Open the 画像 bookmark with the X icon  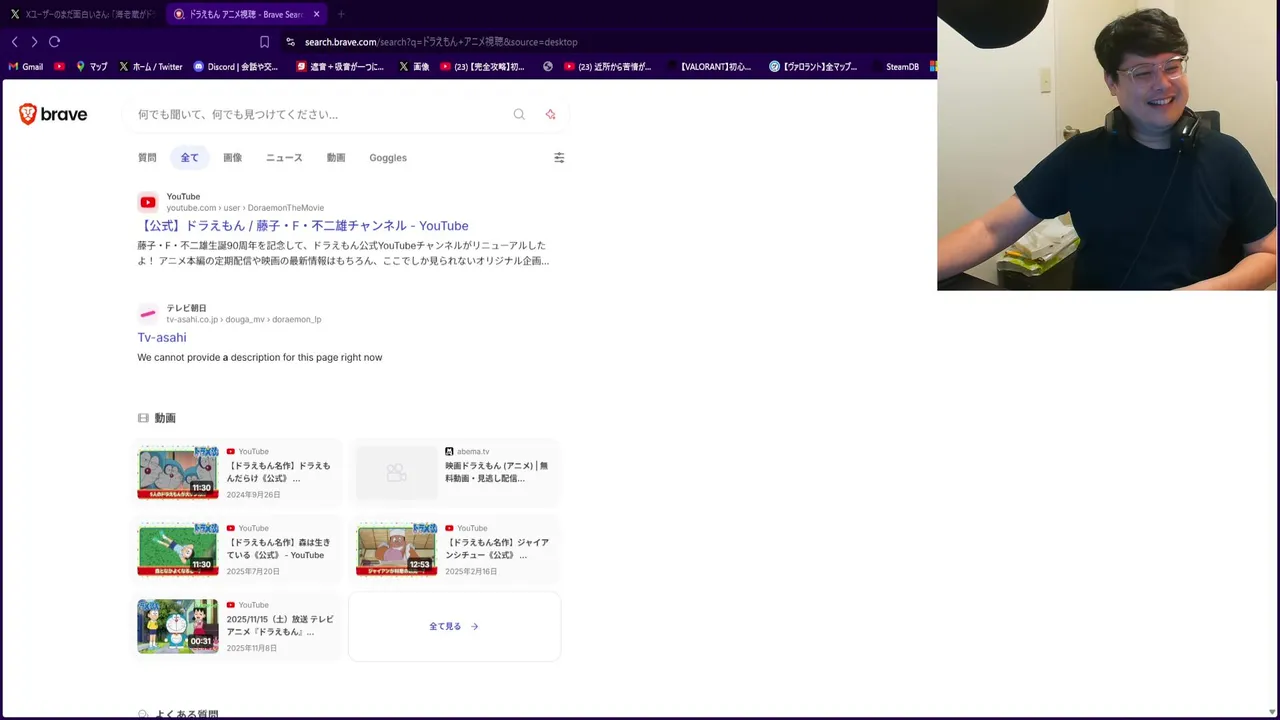(414, 67)
